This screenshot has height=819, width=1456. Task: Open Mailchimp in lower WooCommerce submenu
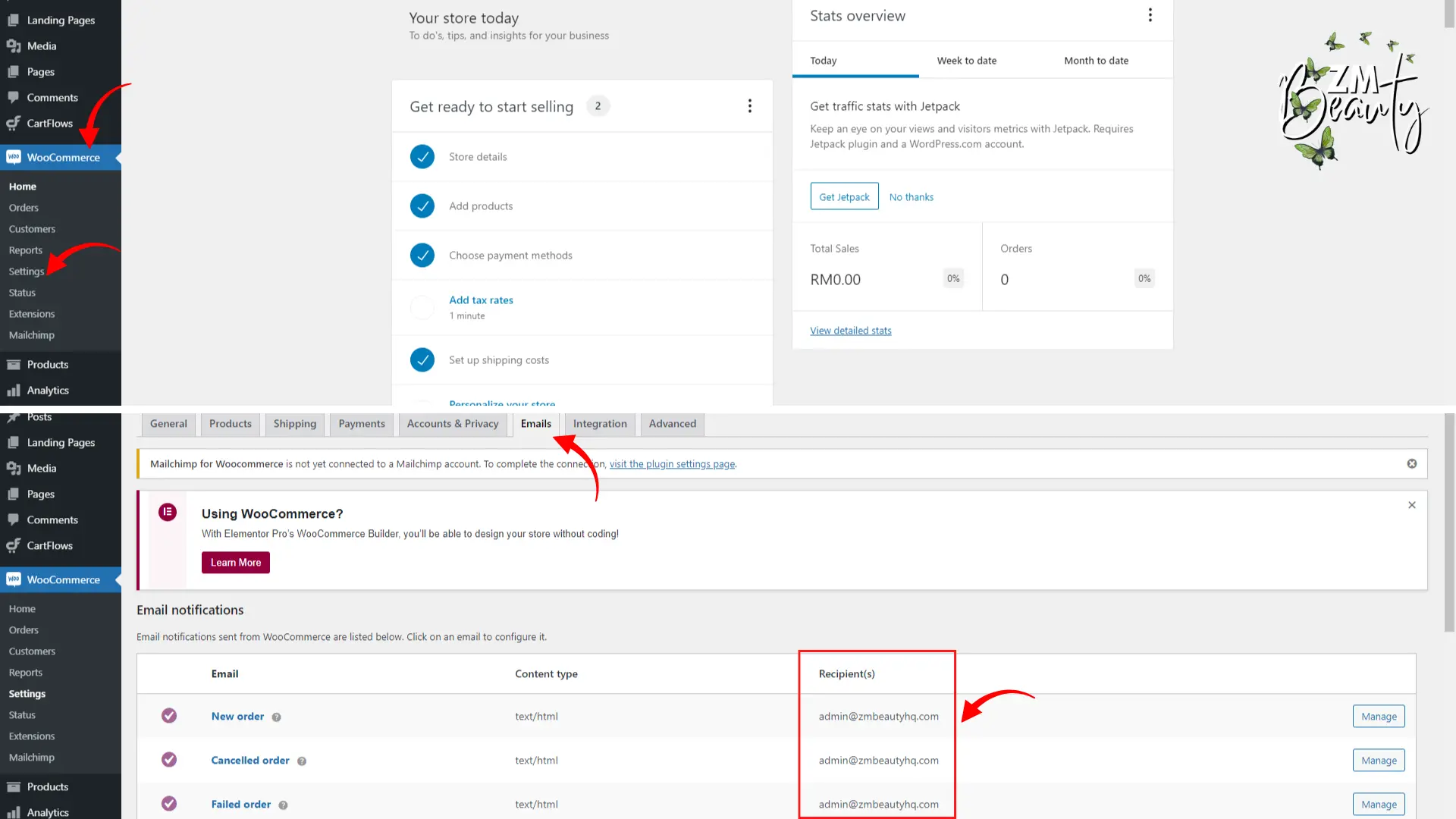[x=32, y=758]
